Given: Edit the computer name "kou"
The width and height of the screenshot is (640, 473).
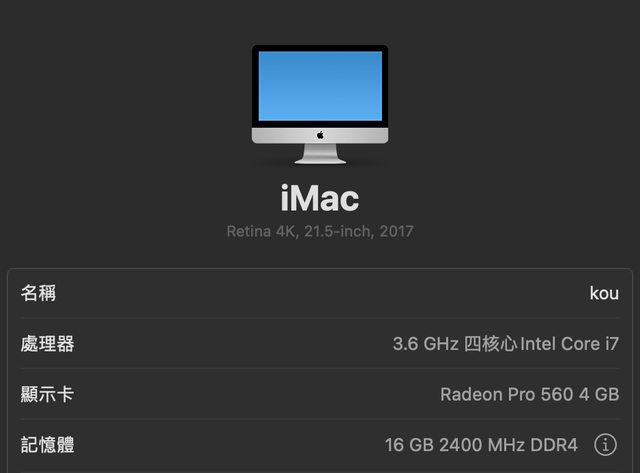Looking at the screenshot, I should (604, 294).
